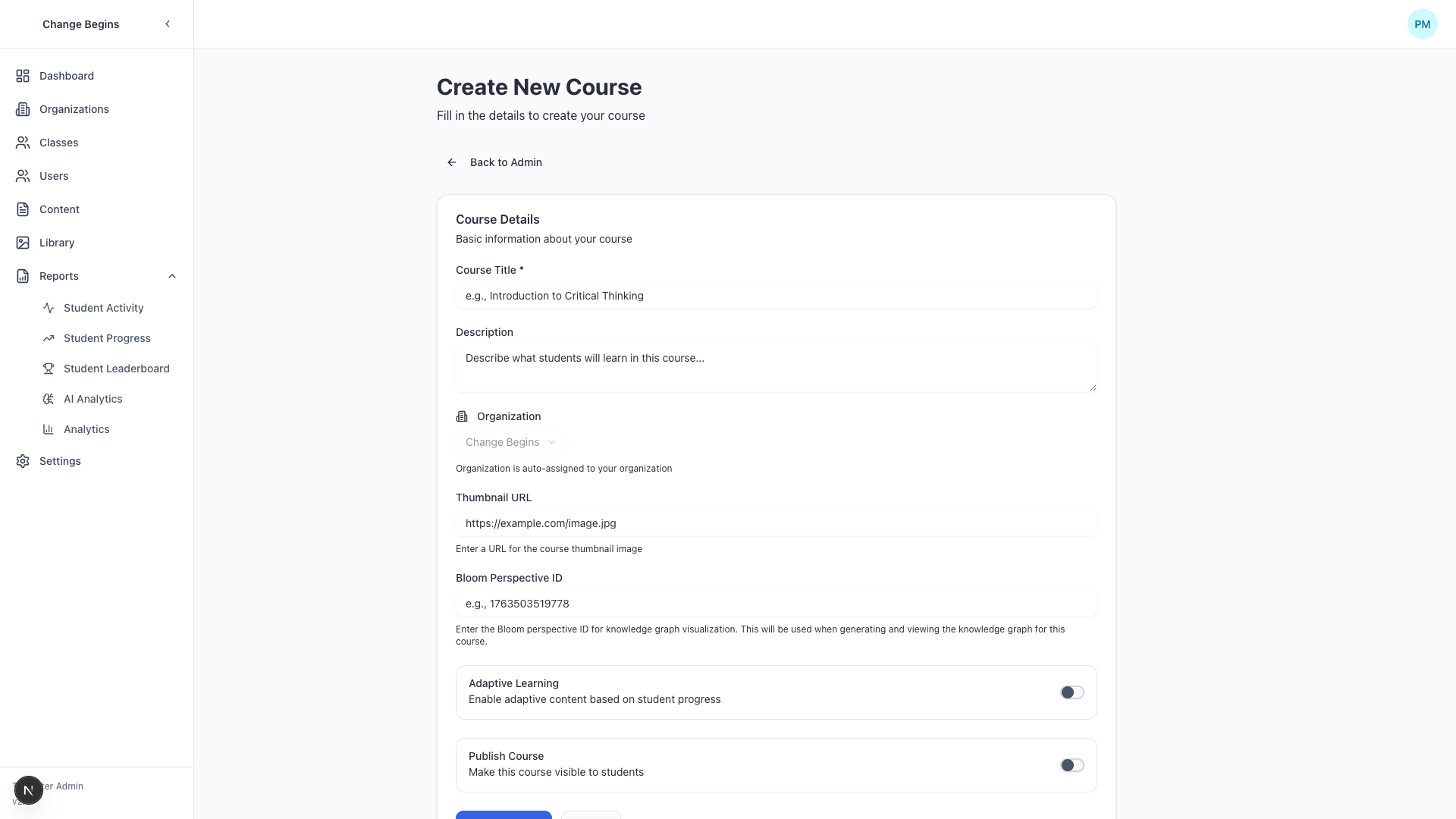Select the Classes people icon
This screenshot has width=1456, height=819.
tap(23, 143)
